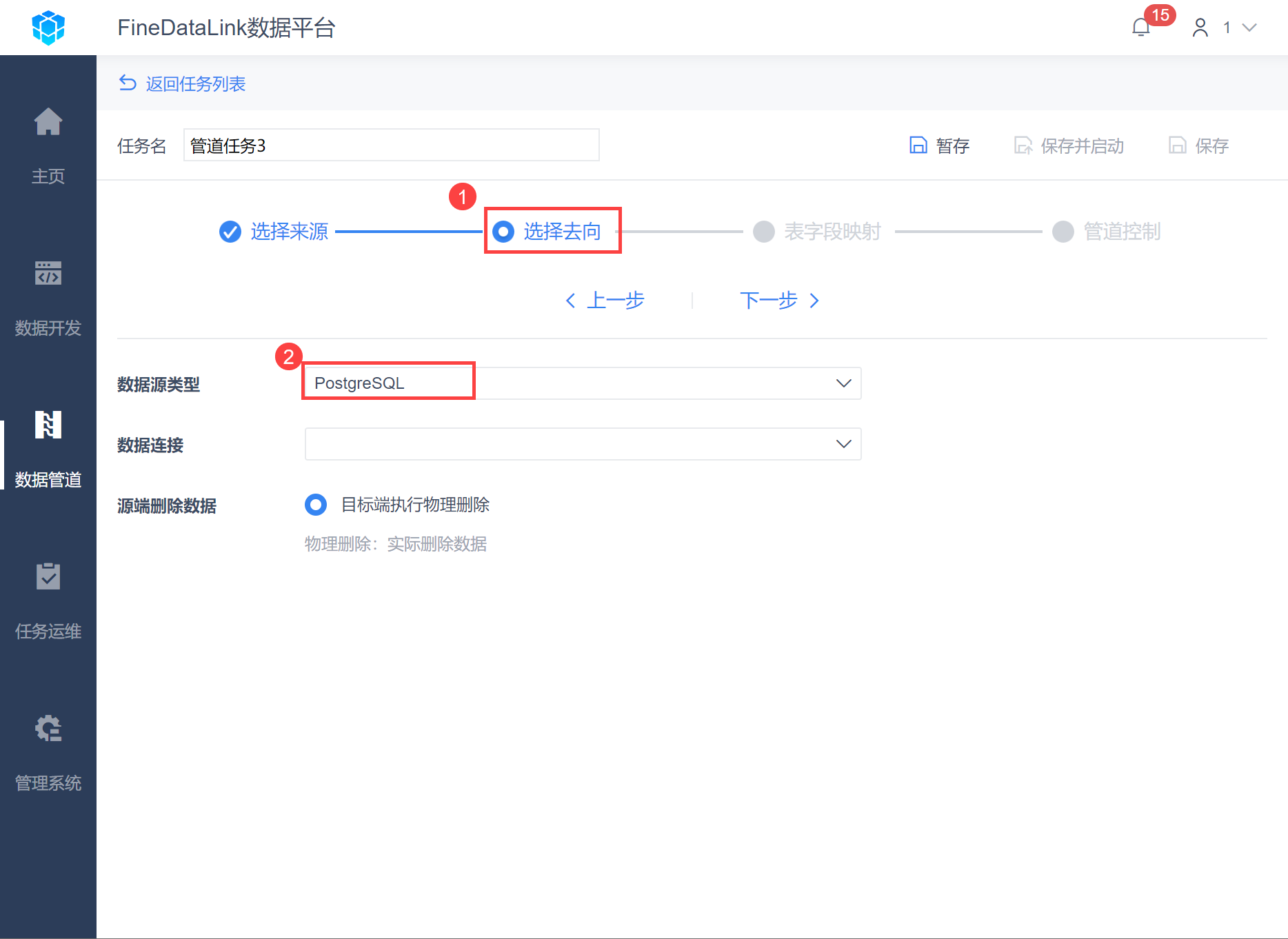Select the 选择去向 step

point(547,232)
